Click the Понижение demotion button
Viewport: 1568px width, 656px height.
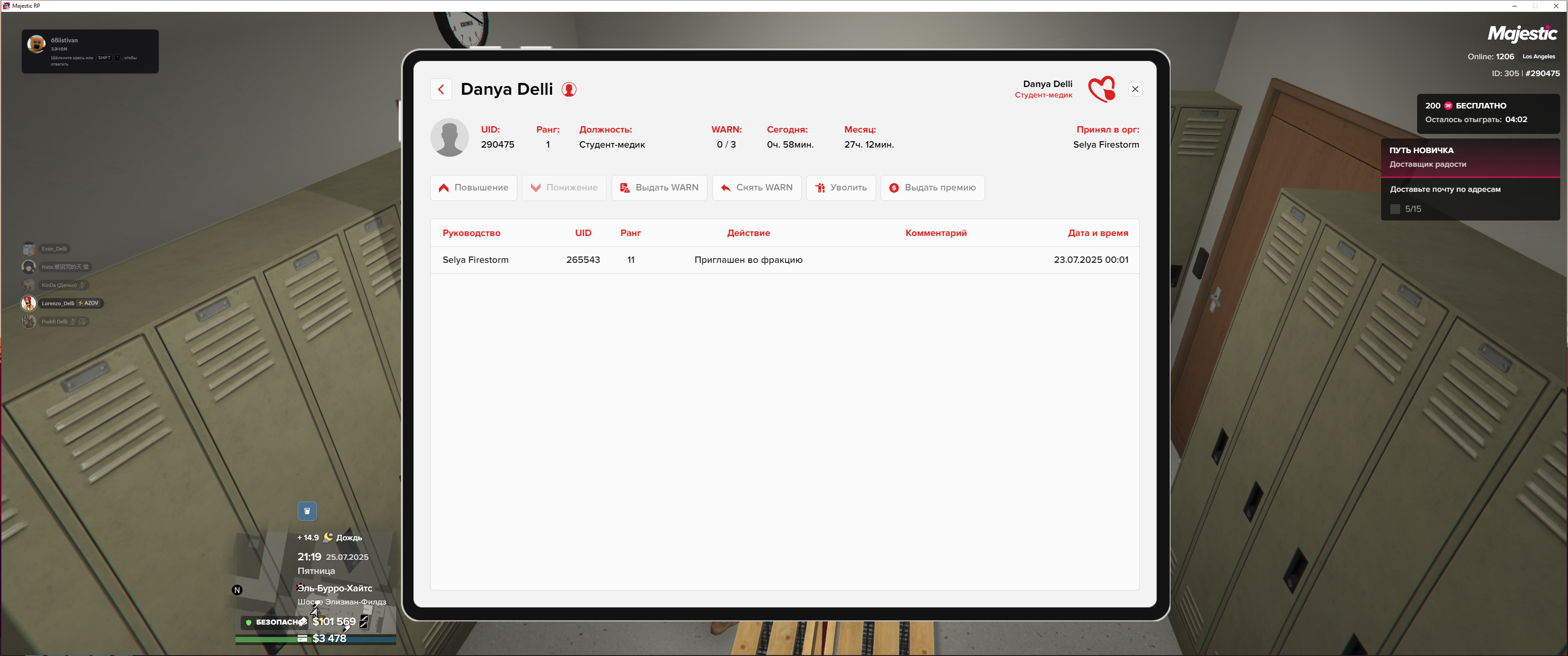coord(564,188)
